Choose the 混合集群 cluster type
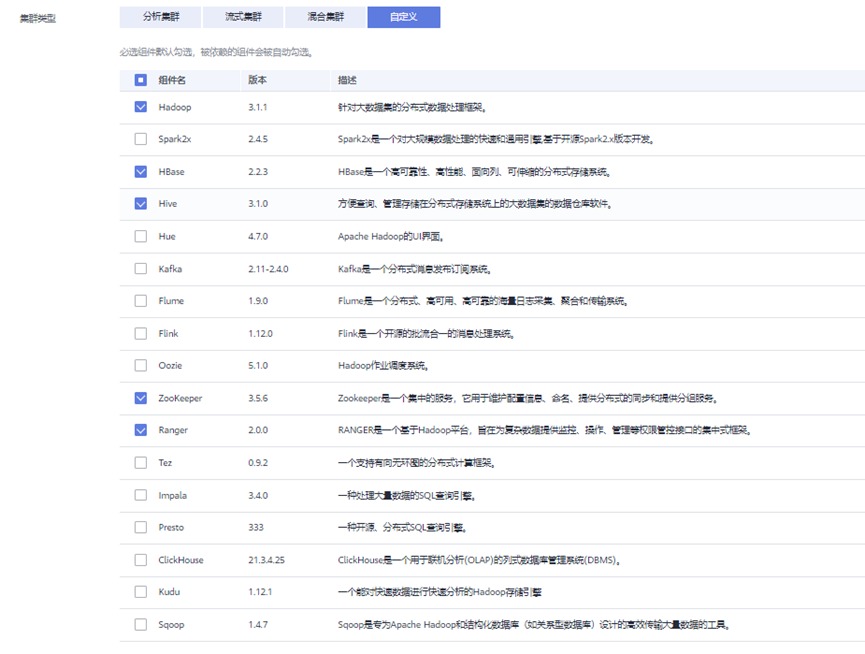Image resolution: width=865 pixels, height=654 pixels. coord(325,17)
